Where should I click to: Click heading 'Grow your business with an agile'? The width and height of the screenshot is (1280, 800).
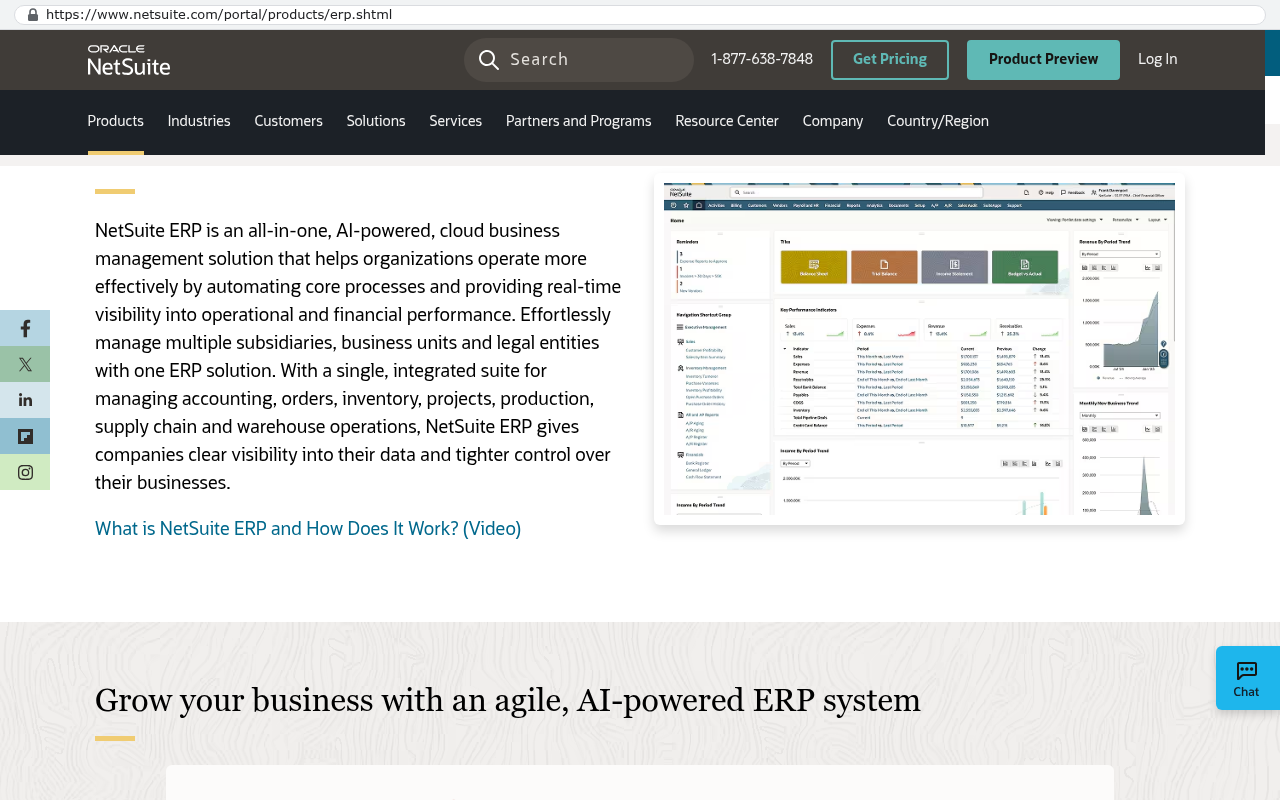(x=508, y=700)
